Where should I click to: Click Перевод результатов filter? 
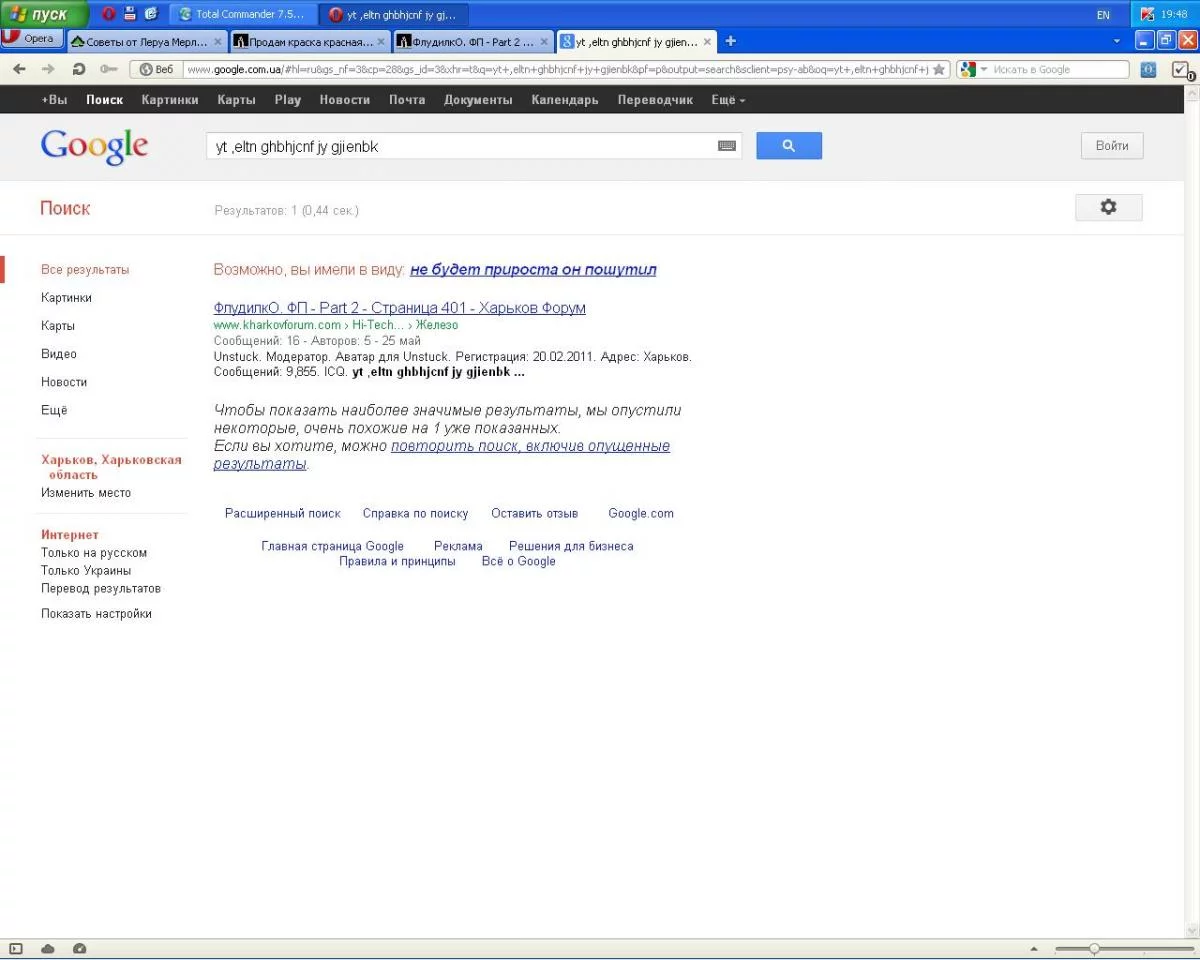pyautogui.click(x=101, y=589)
